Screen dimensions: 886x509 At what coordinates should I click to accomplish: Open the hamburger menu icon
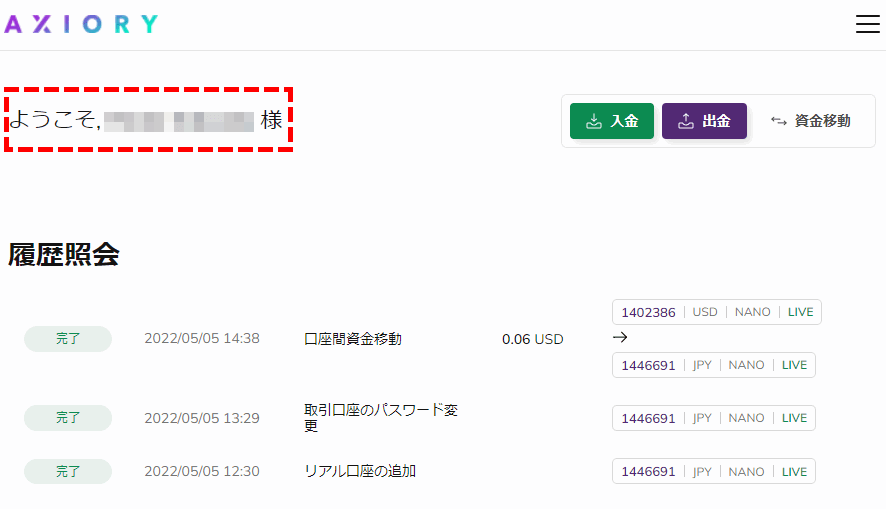[867, 24]
